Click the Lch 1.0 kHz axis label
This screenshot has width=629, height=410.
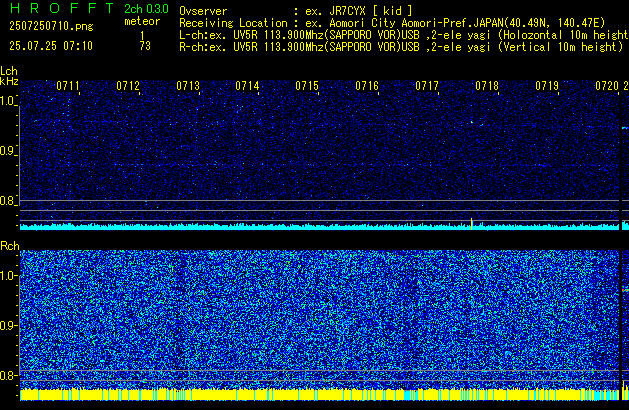point(8,101)
